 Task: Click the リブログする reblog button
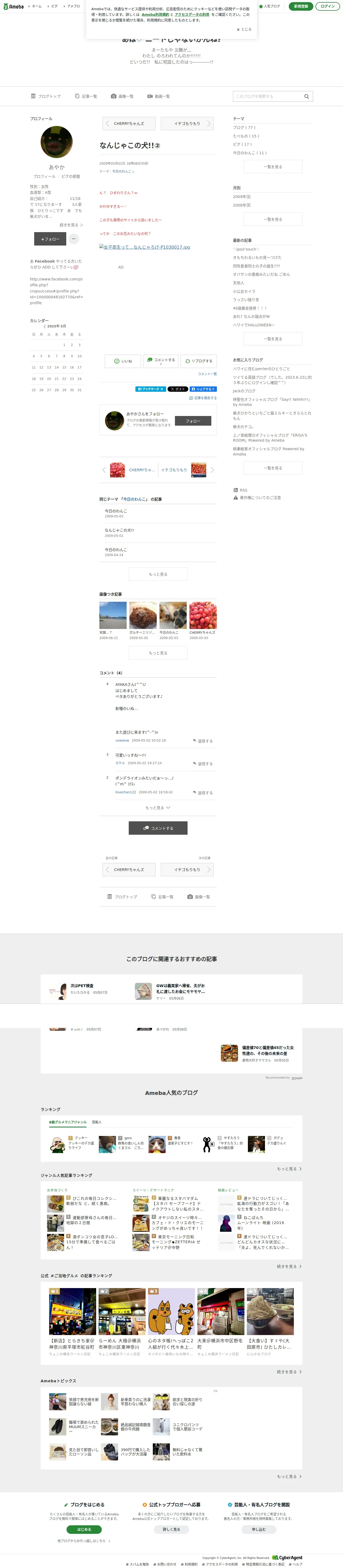(x=198, y=361)
